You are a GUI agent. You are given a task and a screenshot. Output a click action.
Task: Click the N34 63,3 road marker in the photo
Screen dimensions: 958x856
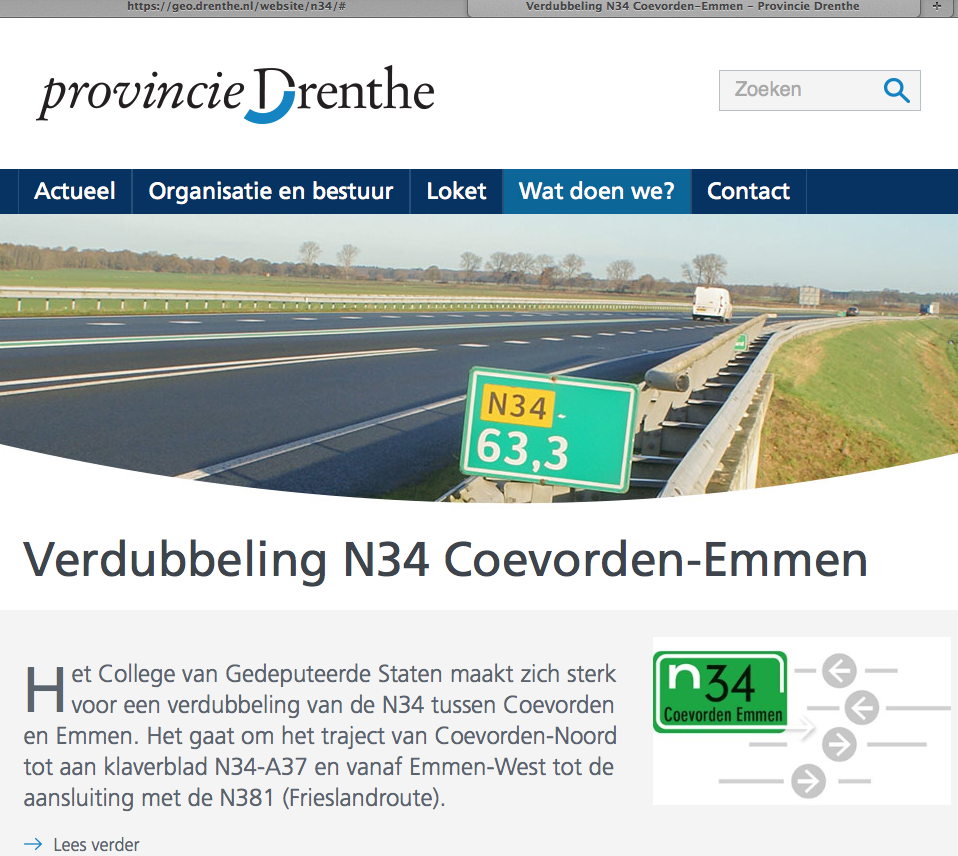[x=548, y=430]
